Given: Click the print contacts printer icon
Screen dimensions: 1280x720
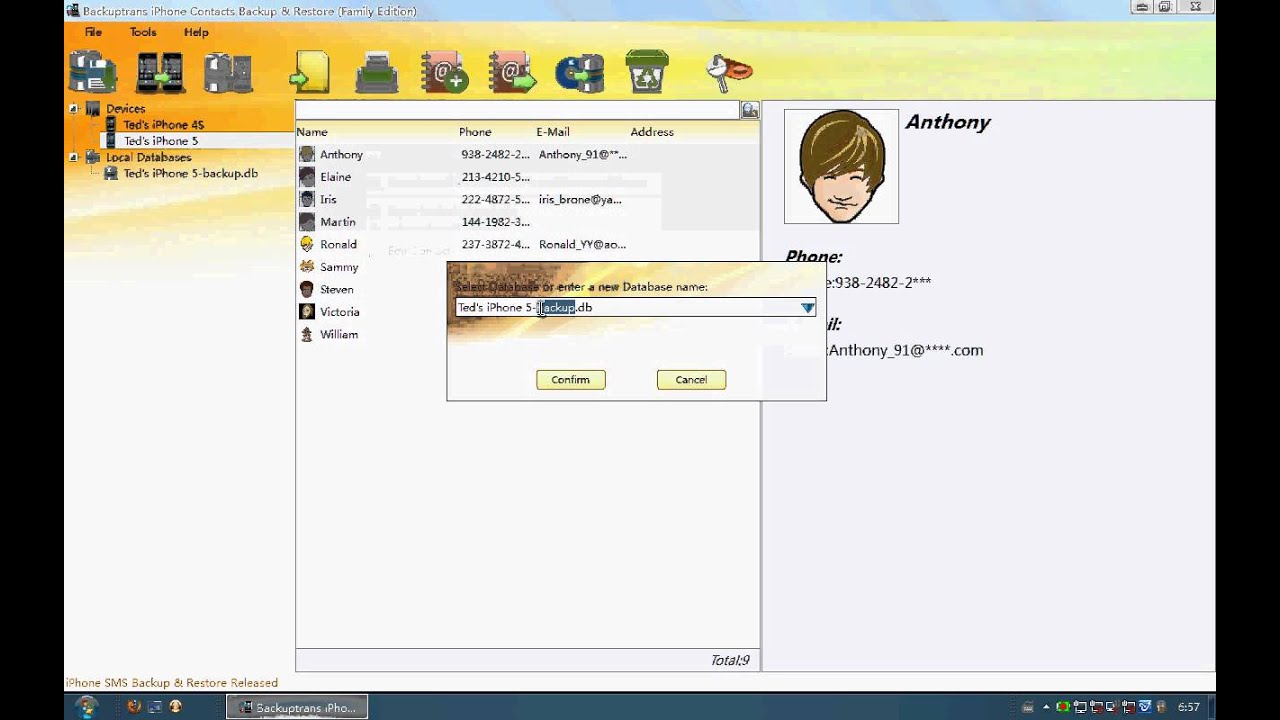Looking at the screenshot, I should tap(377, 73).
